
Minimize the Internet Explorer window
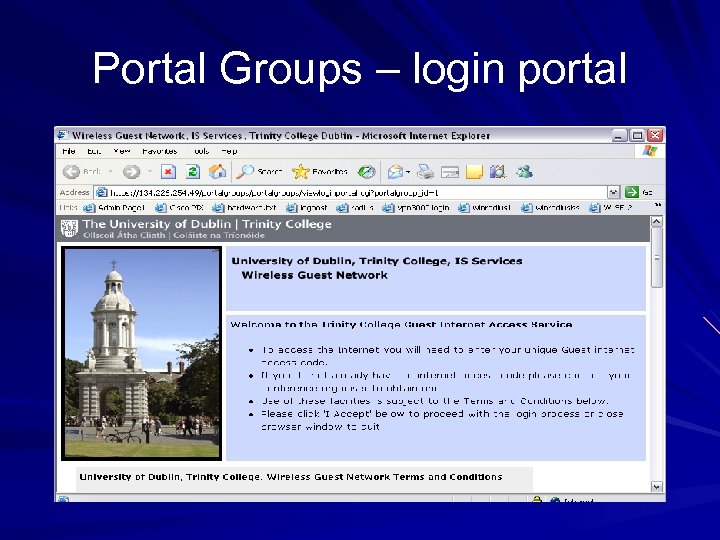pos(620,135)
